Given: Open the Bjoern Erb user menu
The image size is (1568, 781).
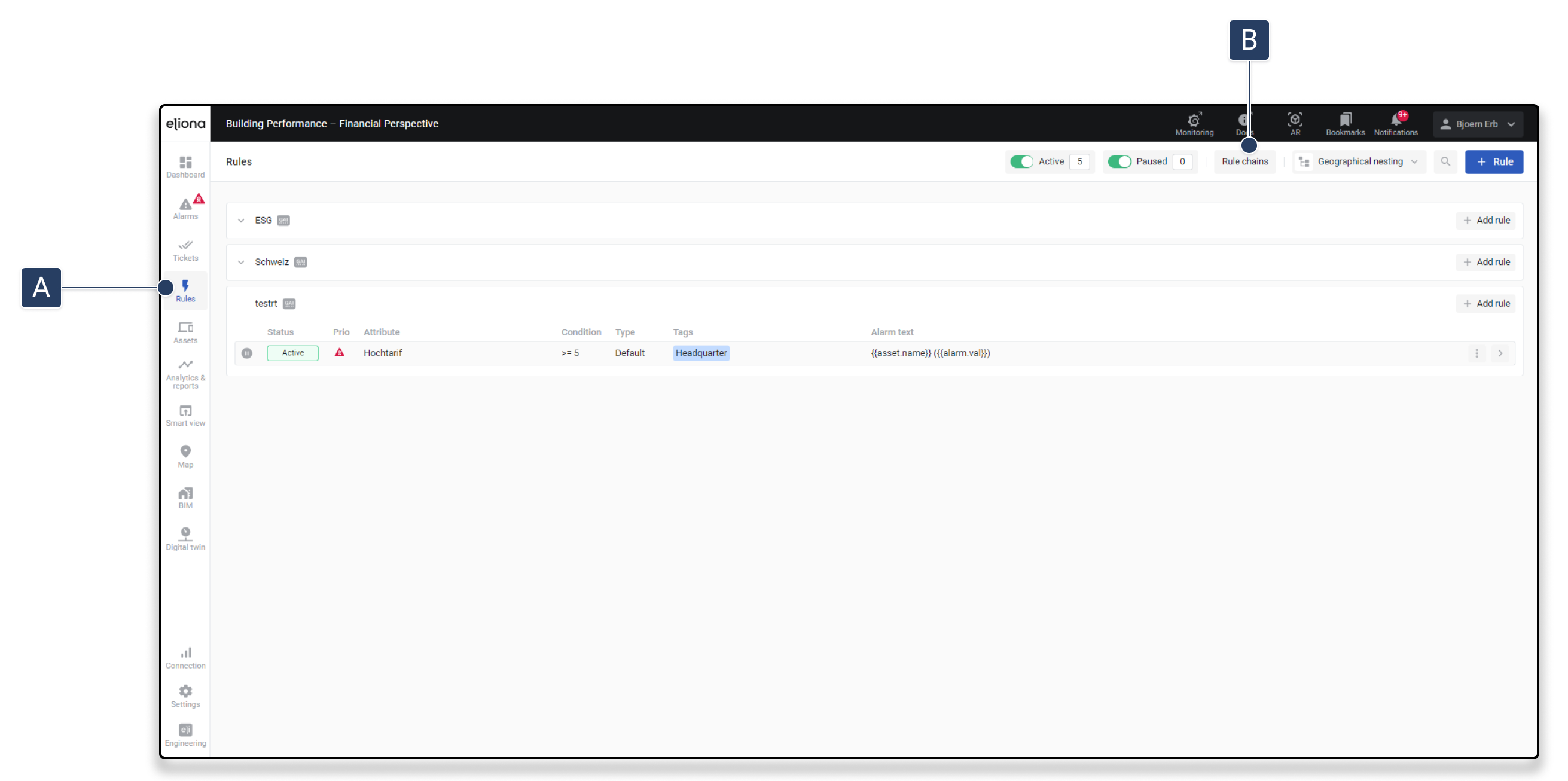Looking at the screenshot, I should pos(1477,124).
